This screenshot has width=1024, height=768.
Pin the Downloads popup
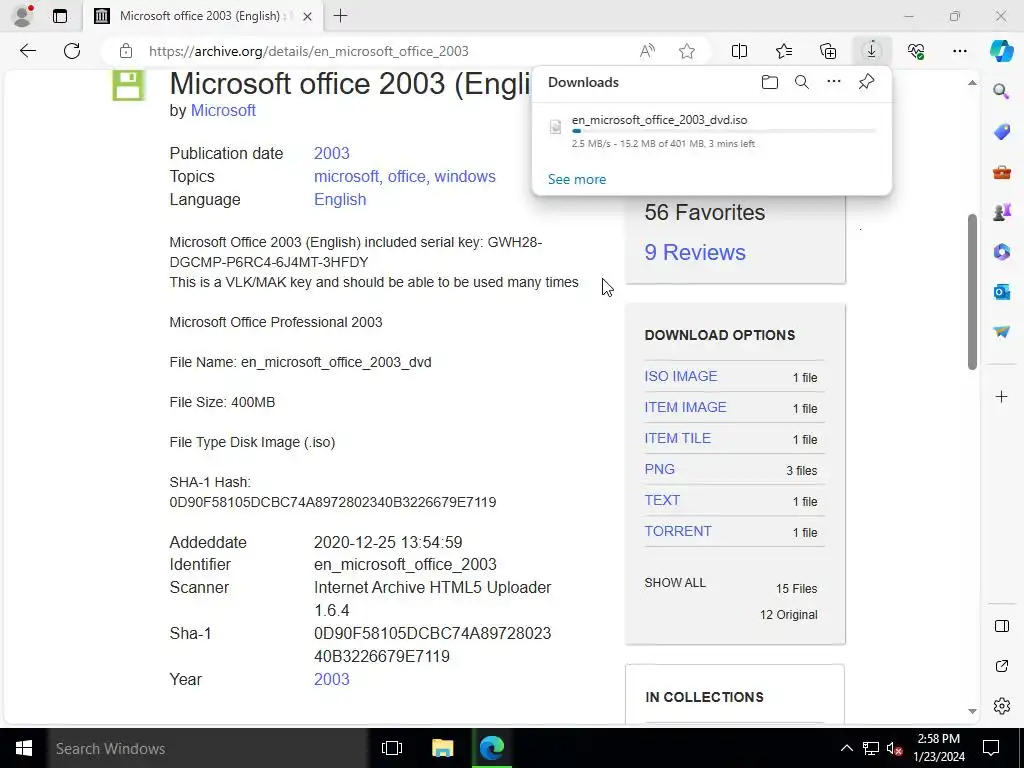(866, 82)
